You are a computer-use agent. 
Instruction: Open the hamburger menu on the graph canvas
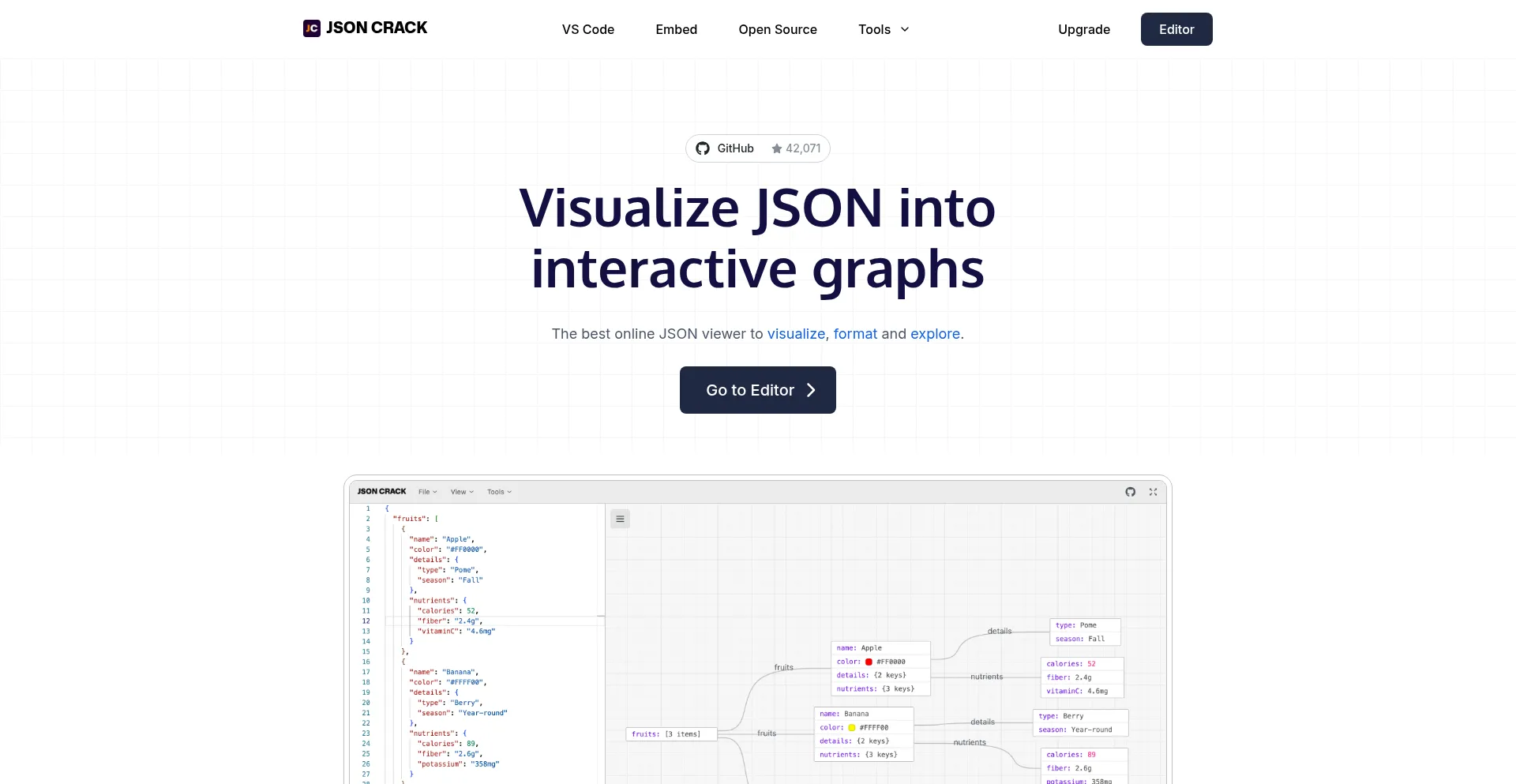point(620,519)
